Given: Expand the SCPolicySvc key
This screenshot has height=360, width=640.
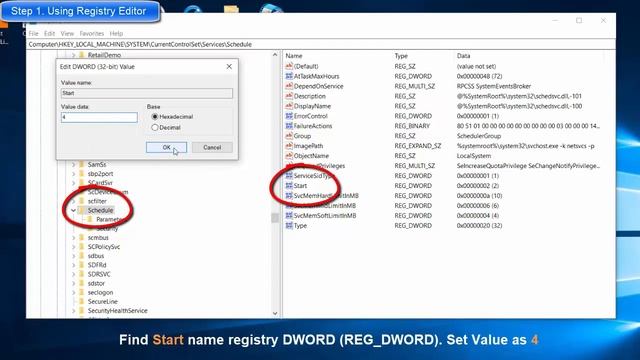Looking at the screenshot, I should (73, 247).
